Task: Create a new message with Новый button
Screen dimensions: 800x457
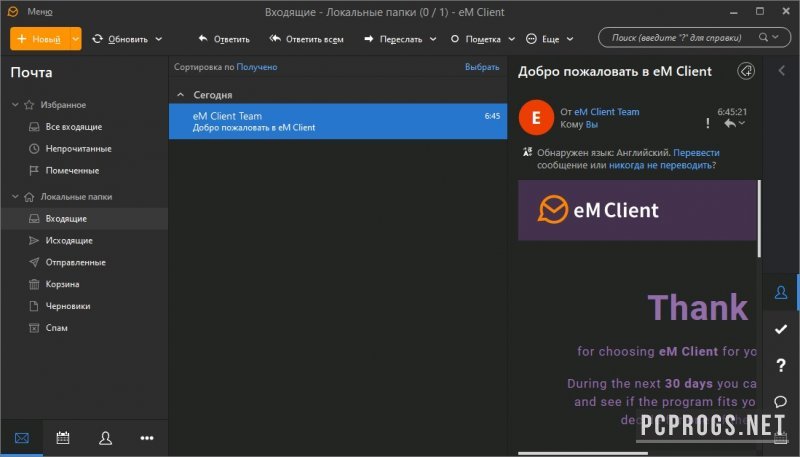Action: point(39,39)
